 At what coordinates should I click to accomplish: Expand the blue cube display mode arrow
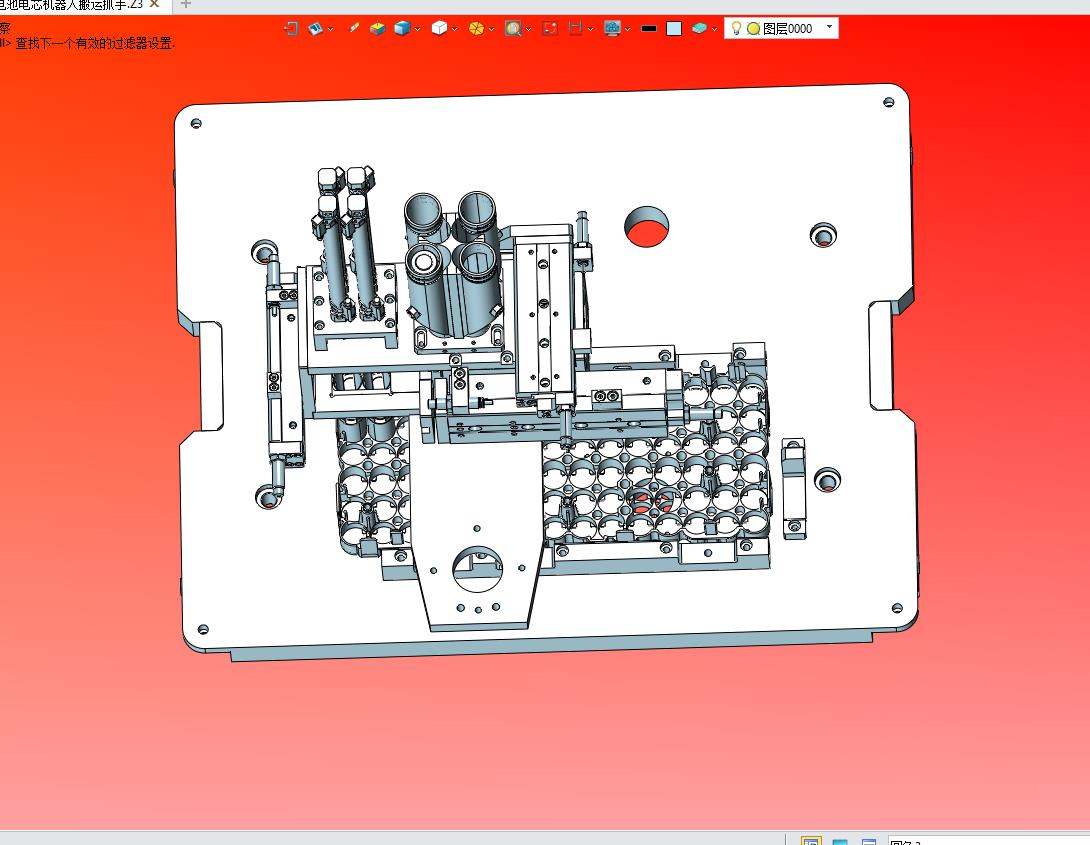tap(417, 29)
